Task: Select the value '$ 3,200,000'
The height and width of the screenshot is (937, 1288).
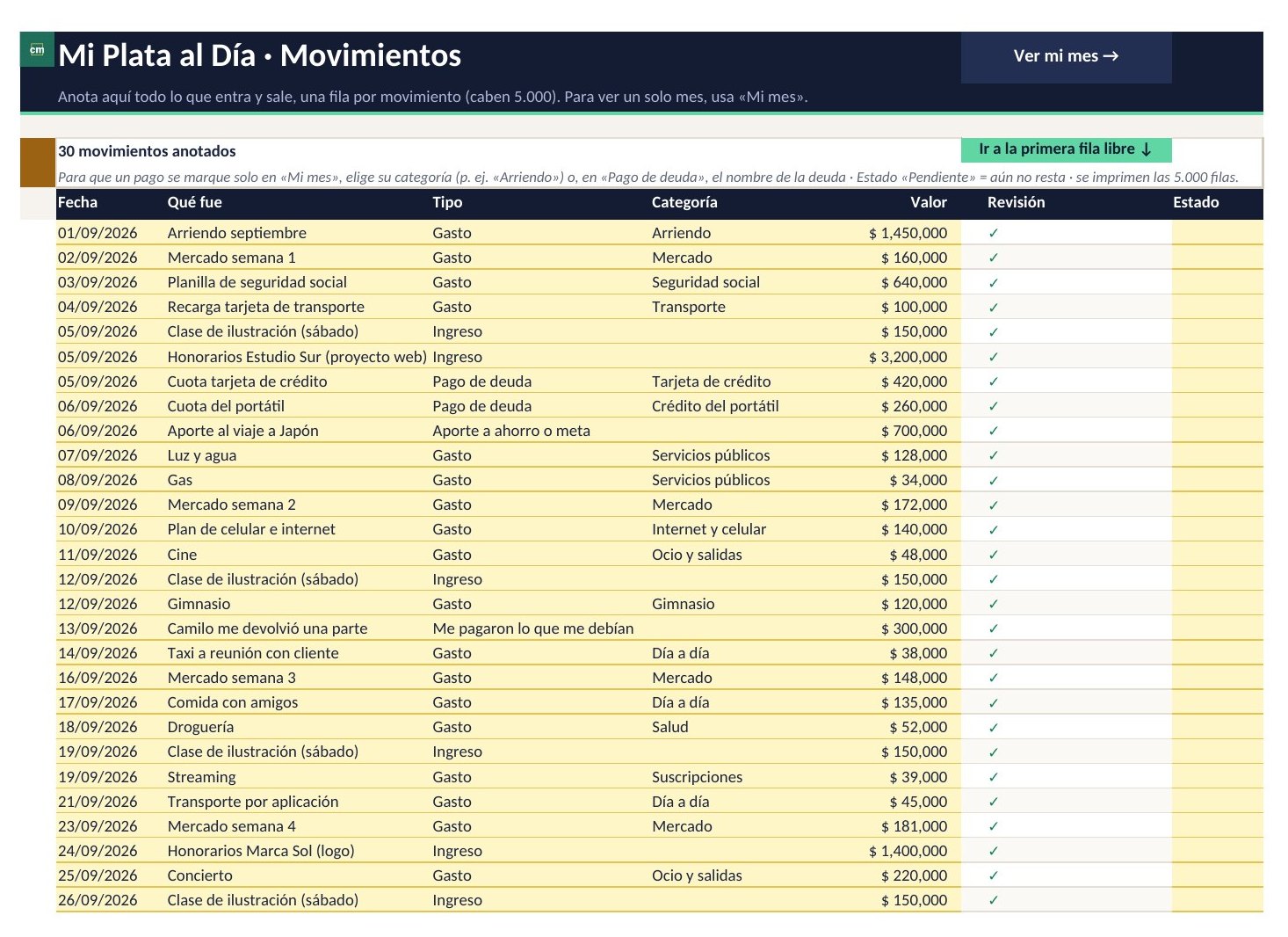Action: coord(908,357)
